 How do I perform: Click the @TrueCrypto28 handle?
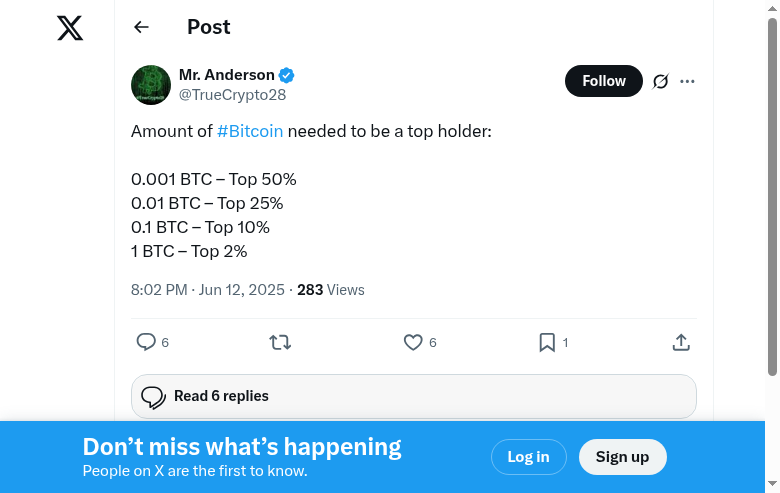click(x=232, y=95)
